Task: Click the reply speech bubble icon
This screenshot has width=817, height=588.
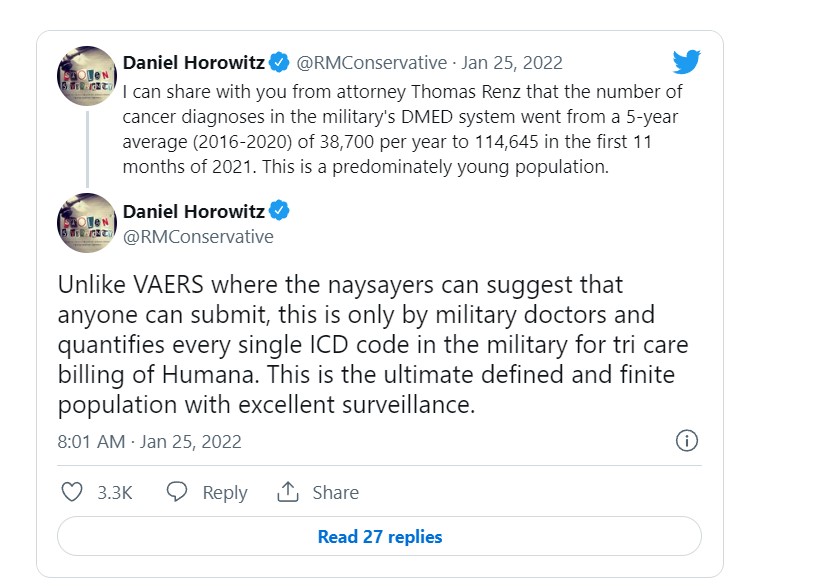Action: tap(177, 492)
